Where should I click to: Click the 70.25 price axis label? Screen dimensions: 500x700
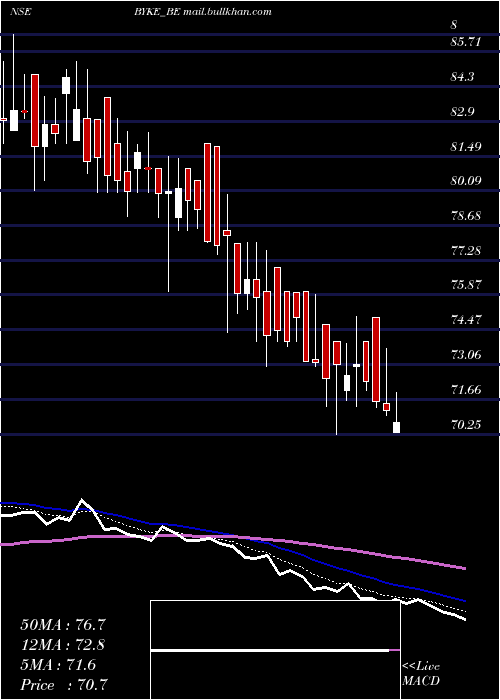click(466, 425)
